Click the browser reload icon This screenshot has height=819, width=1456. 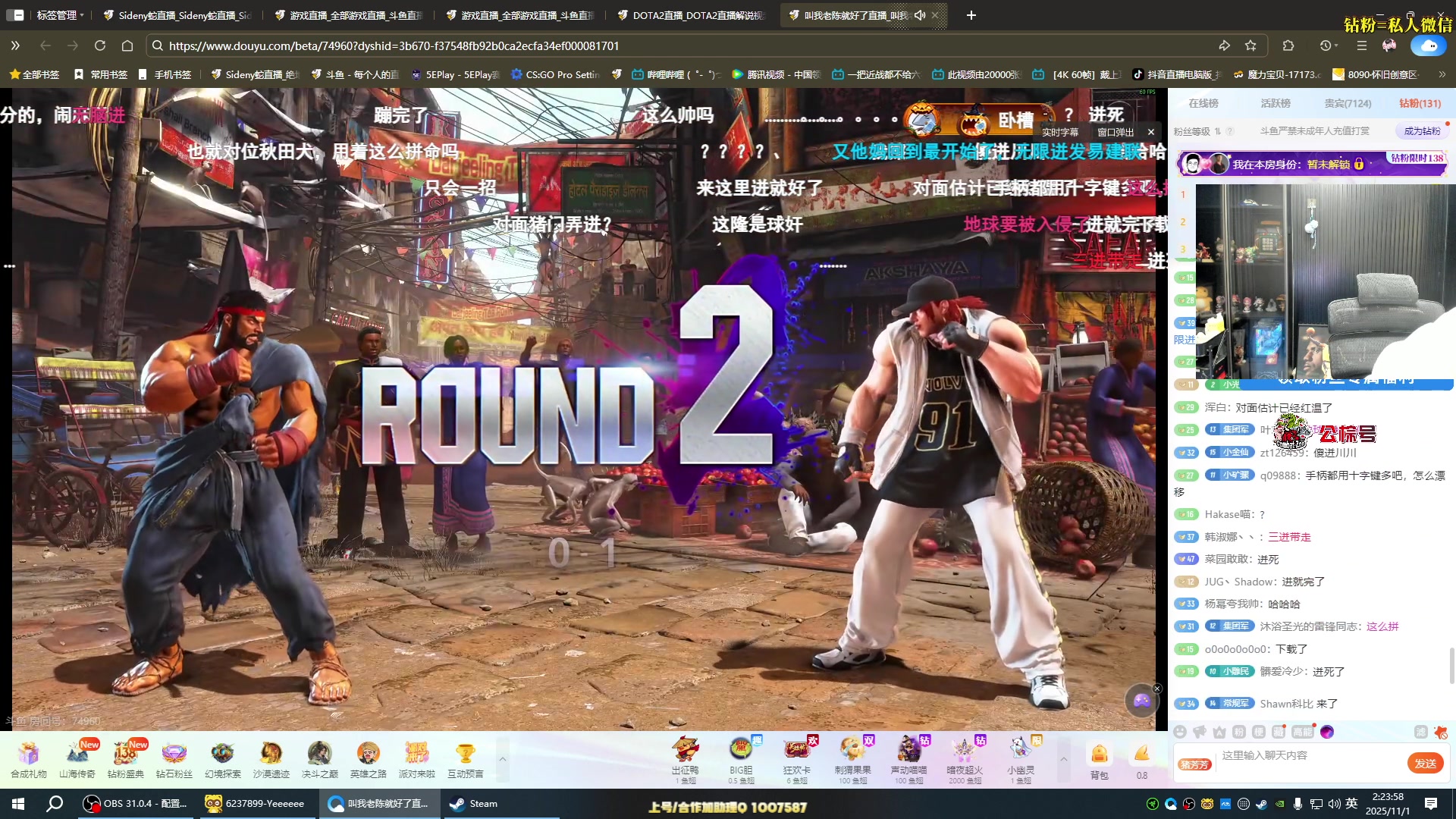(x=100, y=45)
